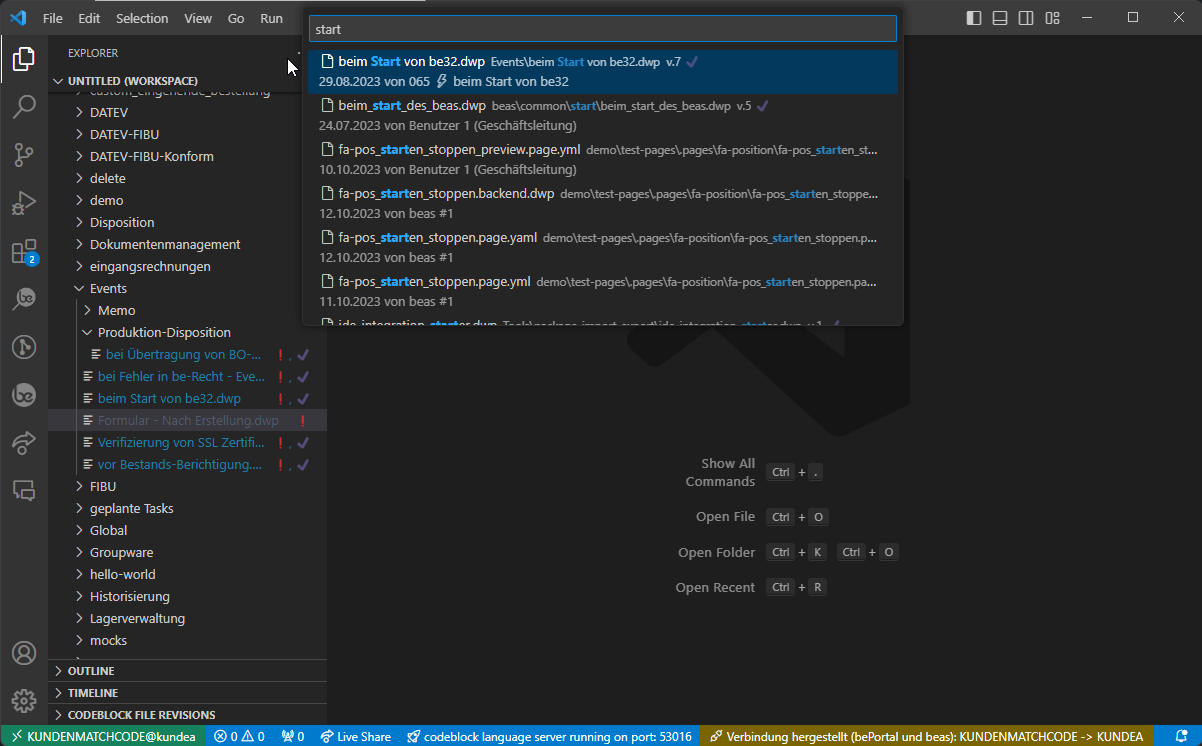Open Manage settings gear icon
Viewport: 1202px width, 746px height.
[24, 701]
